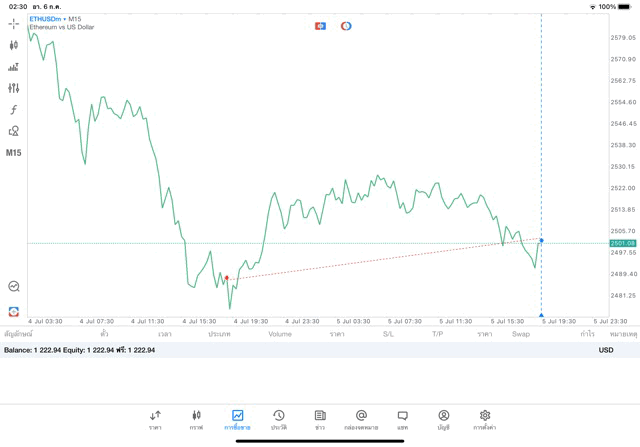The height and width of the screenshot is (447, 640).
Task: Open the บัญชี accounts tab
Action: pos(443,419)
